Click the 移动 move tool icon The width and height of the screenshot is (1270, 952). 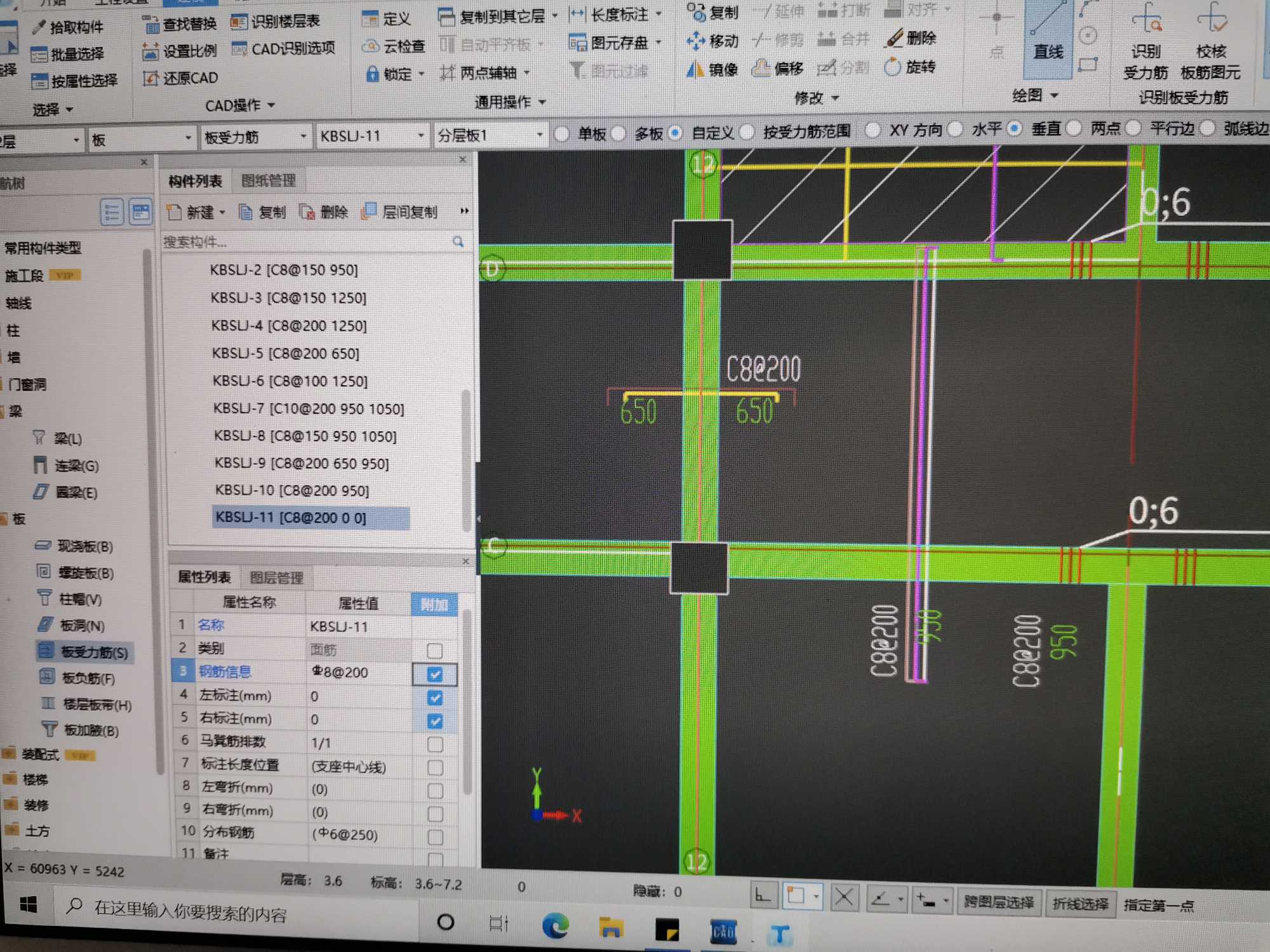click(696, 41)
